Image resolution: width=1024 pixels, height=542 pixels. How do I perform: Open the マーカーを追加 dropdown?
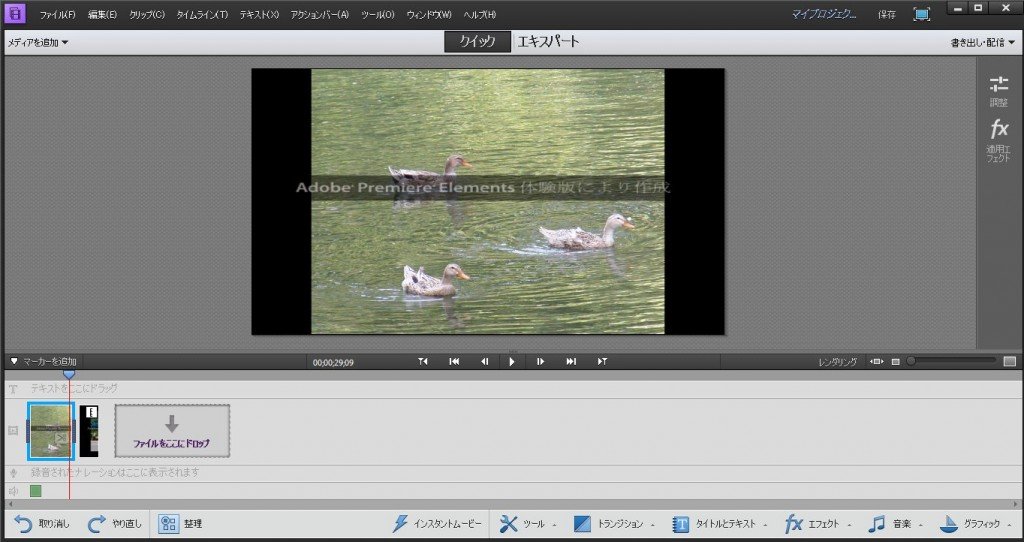tap(44, 361)
